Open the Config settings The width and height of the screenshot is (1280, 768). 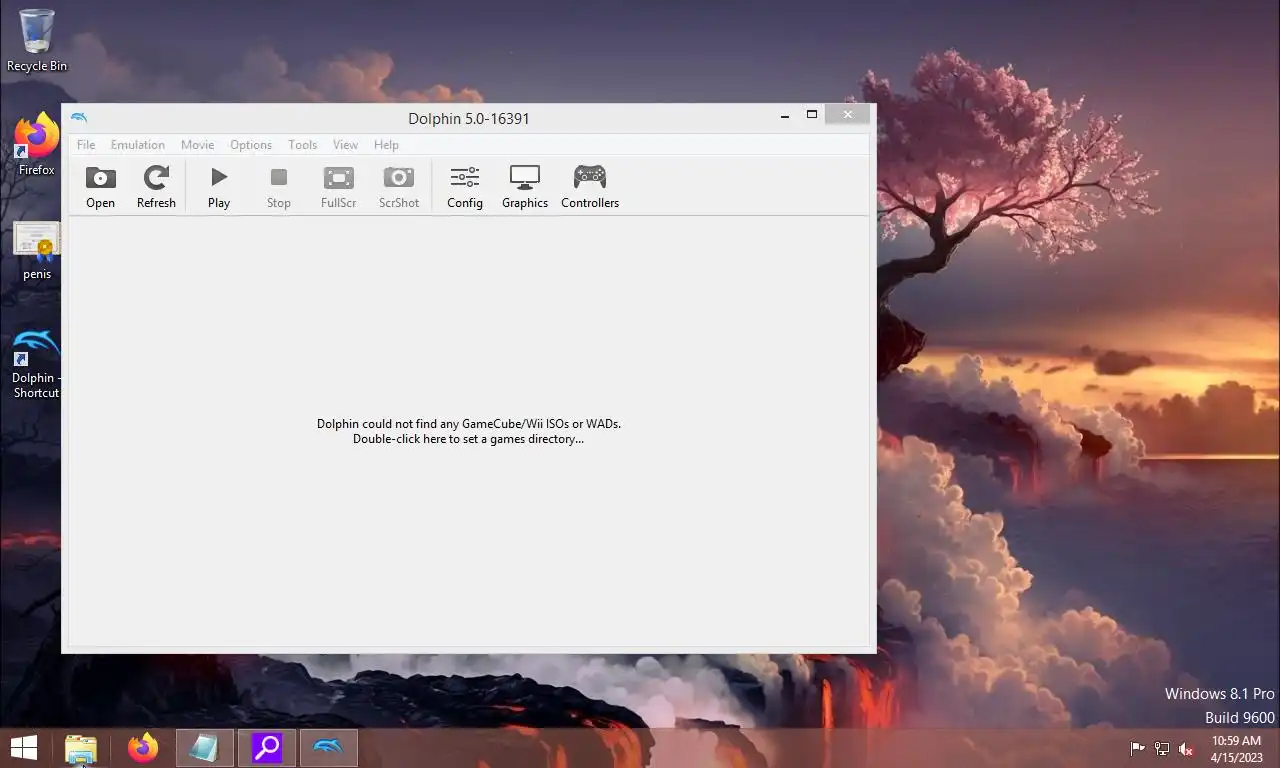click(x=465, y=187)
